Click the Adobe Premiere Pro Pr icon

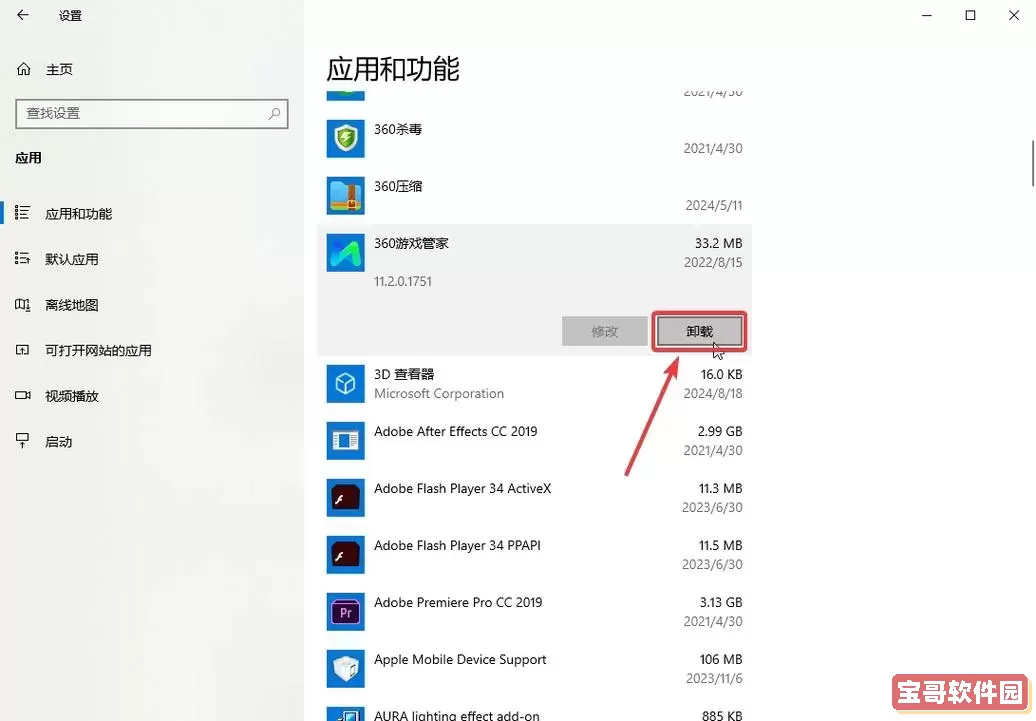346,612
